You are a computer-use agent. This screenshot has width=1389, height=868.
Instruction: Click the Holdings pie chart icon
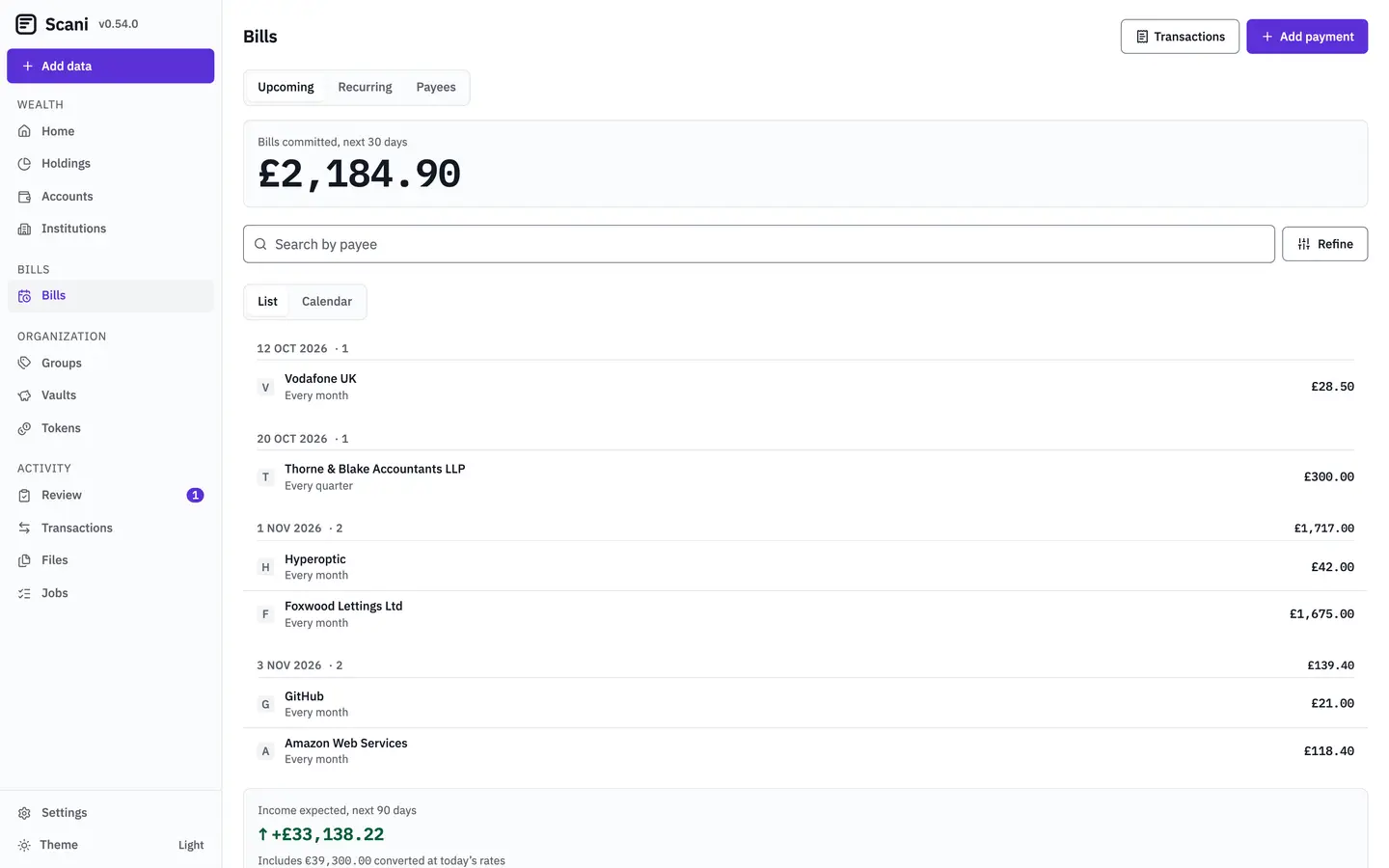[x=24, y=164]
